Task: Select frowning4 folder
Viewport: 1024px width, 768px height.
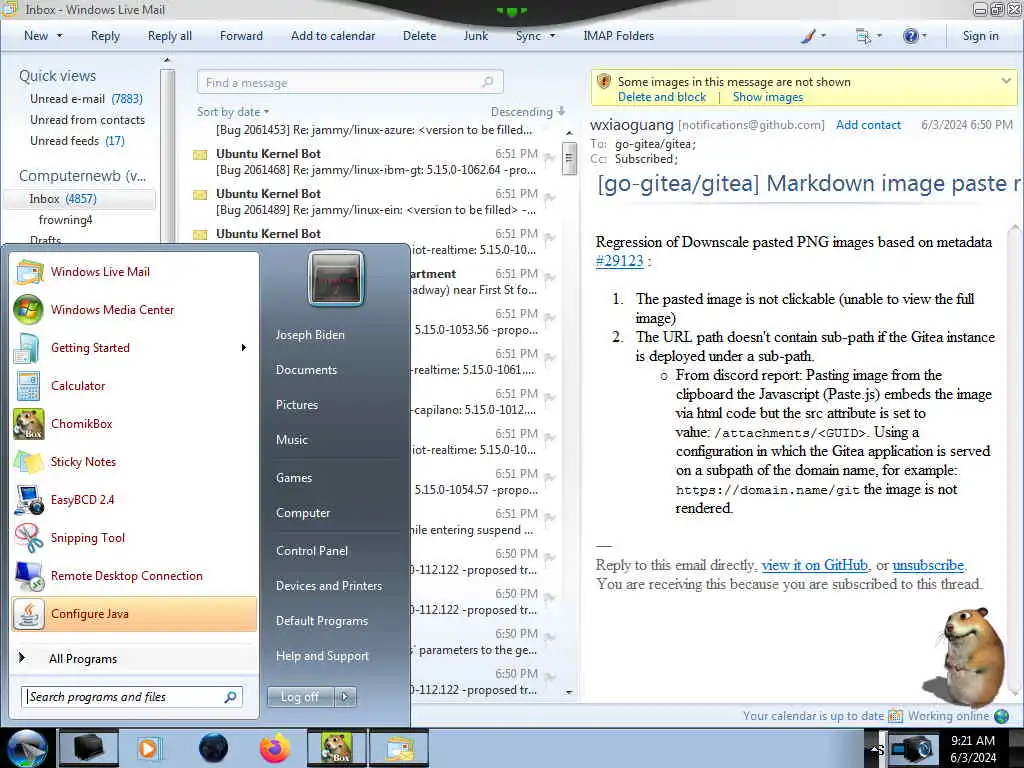Action: pos(65,219)
